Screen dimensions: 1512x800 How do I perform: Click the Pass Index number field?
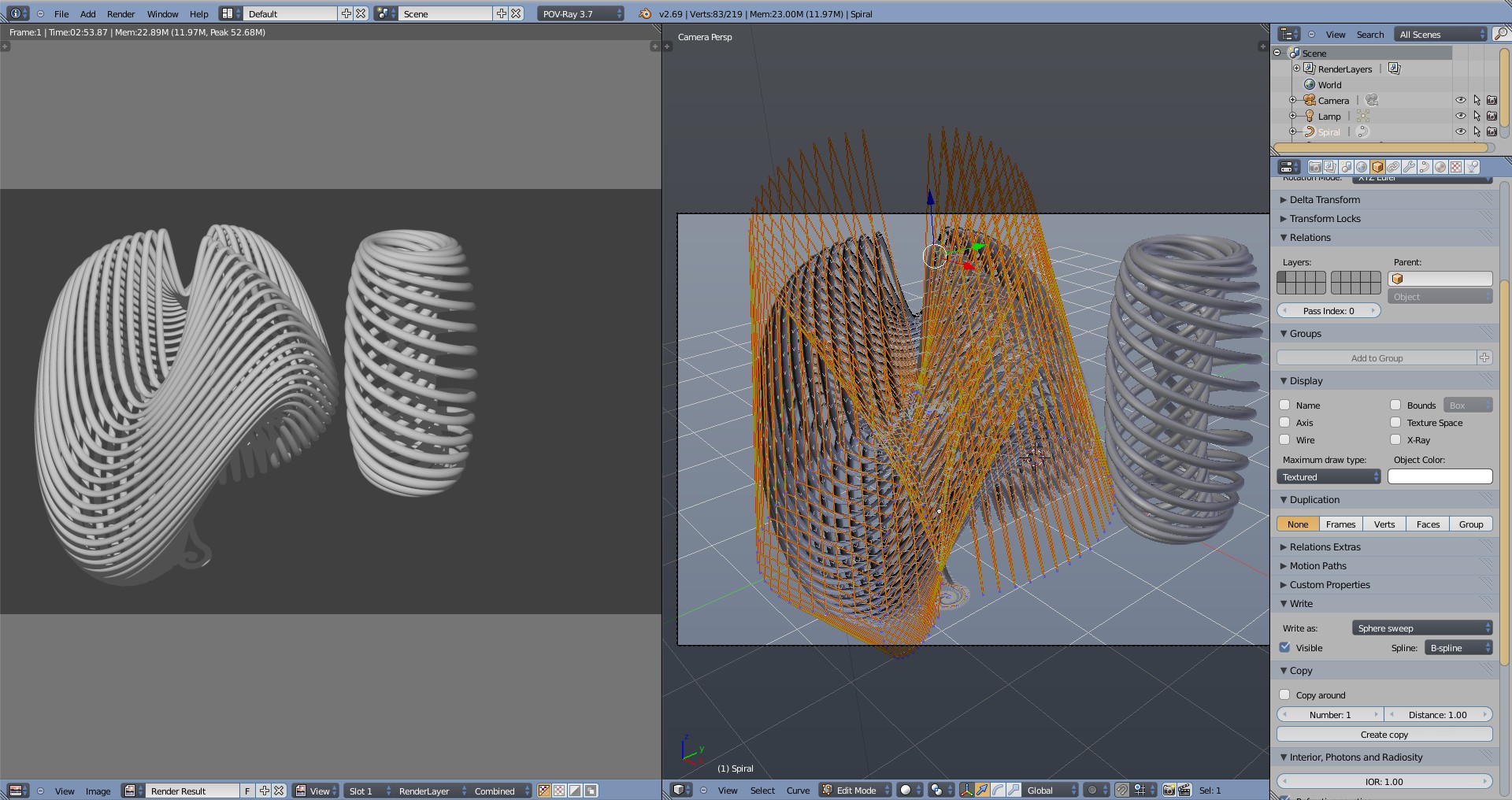point(1328,310)
